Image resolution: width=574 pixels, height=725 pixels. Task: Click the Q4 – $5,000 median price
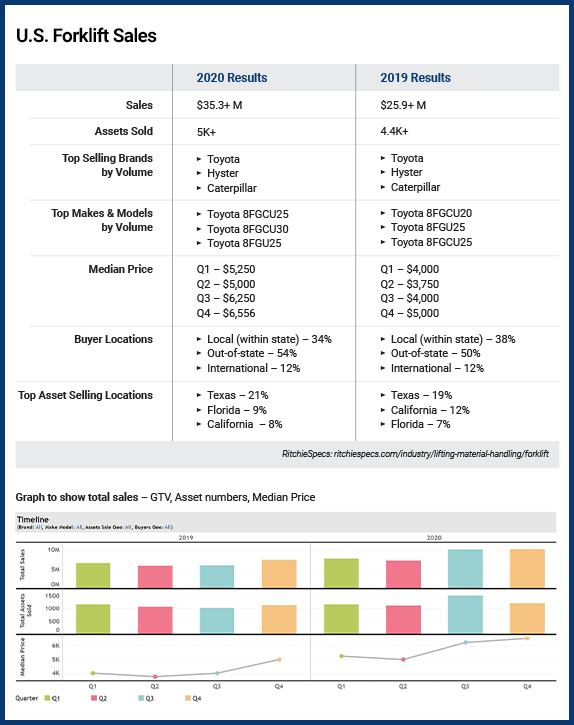tap(409, 313)
